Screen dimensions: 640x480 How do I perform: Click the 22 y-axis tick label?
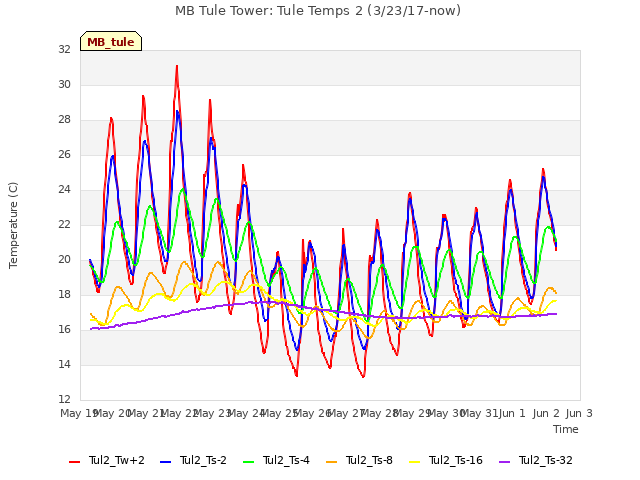pos(64,224)
